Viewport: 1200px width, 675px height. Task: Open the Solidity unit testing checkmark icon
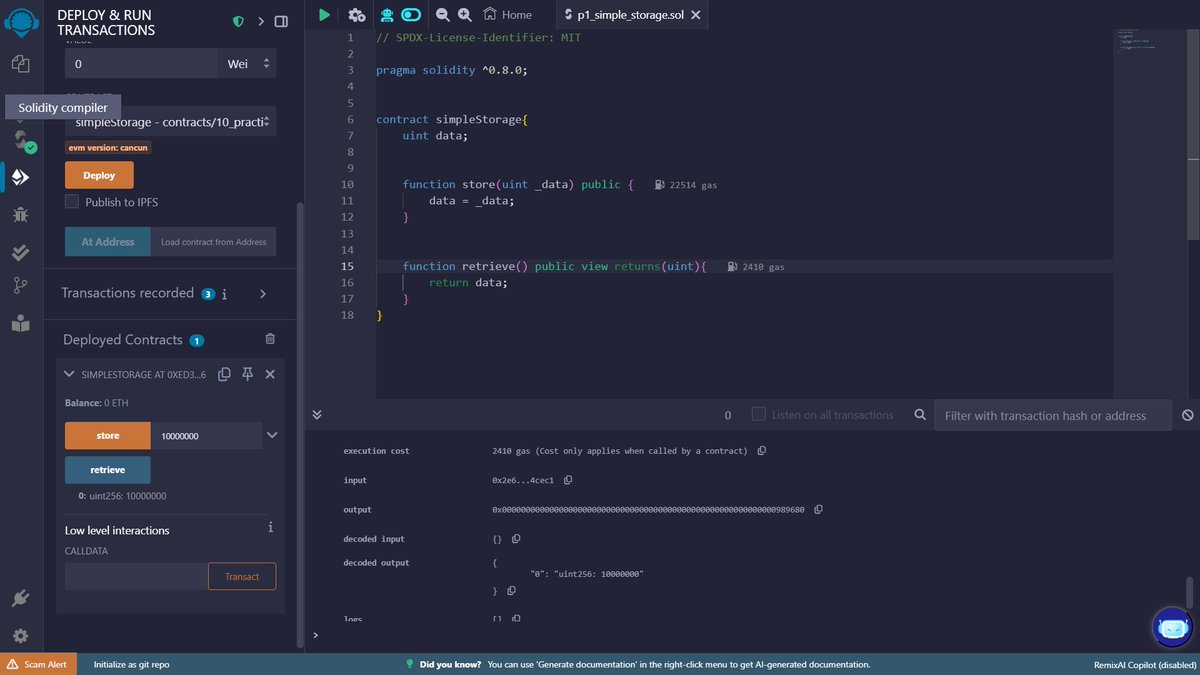coord(21,251)
